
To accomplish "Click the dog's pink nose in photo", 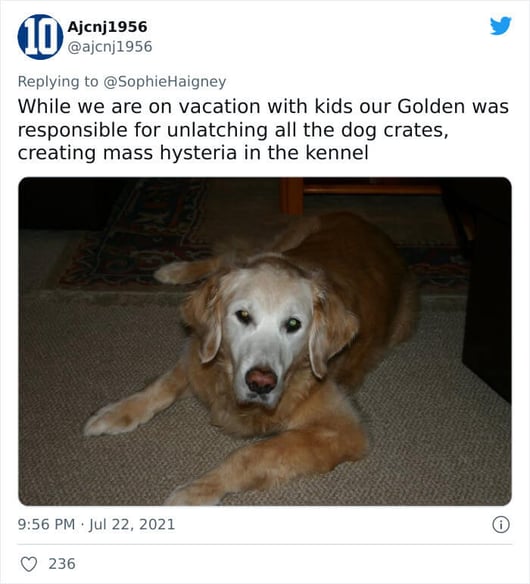I will click(x=261, y=380).
